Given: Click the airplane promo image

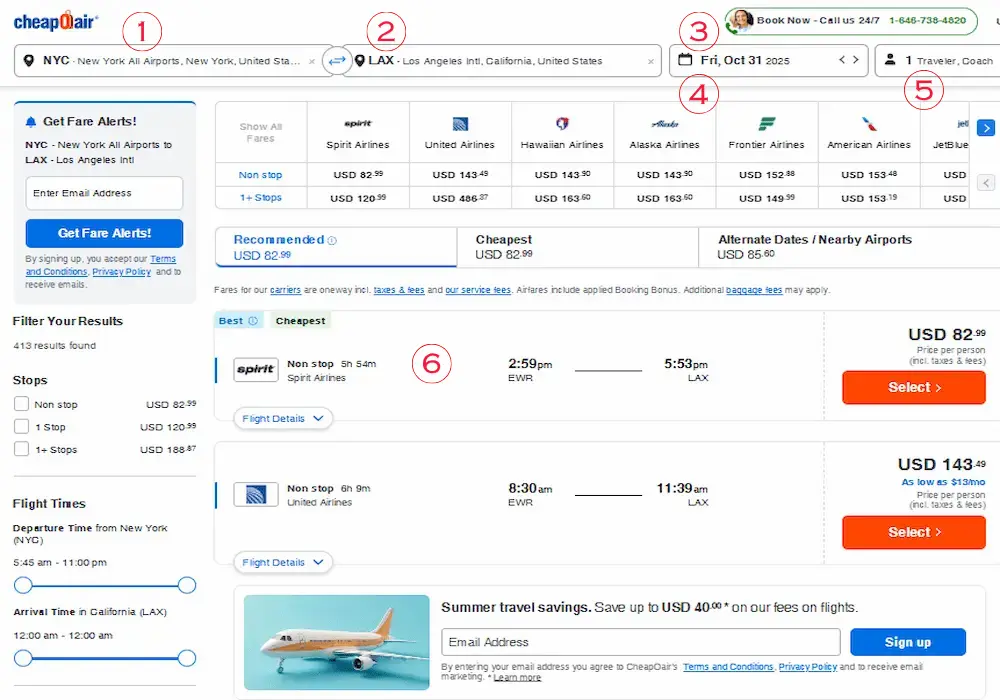Looking at the screenshot, I should 337,643.
